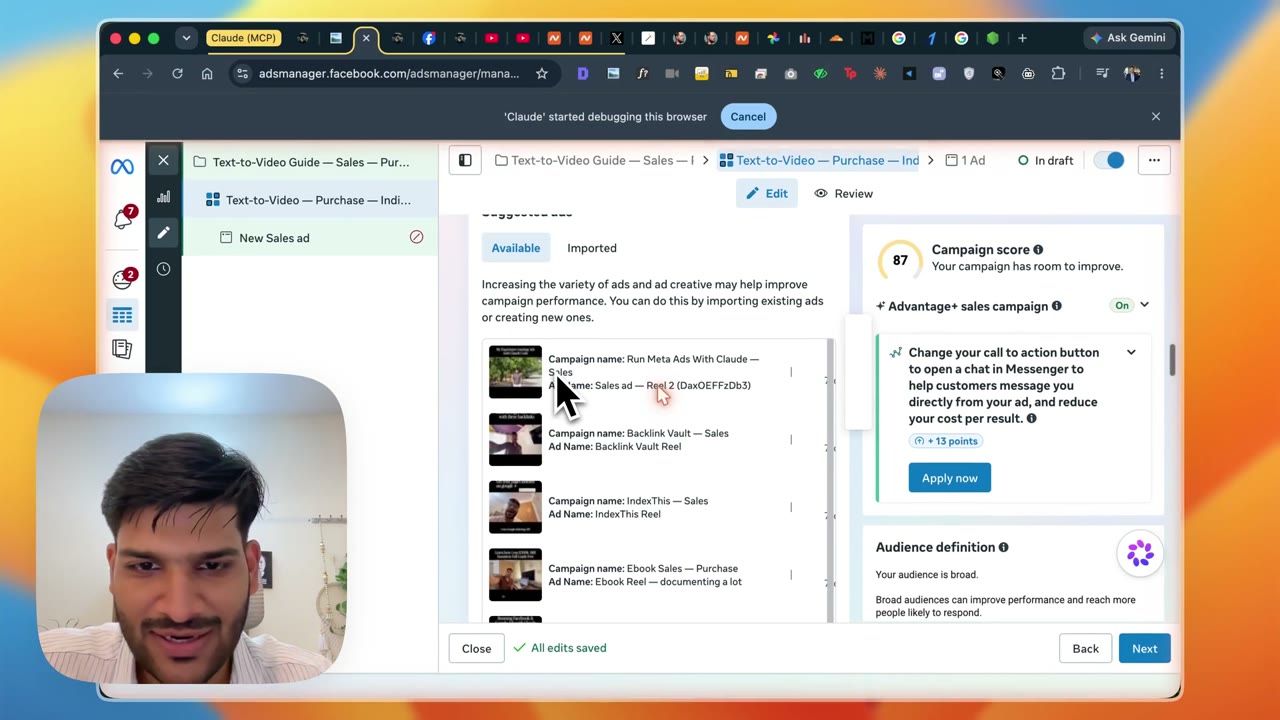Open the Chrome three-dot menu
1280x720 pixels.
[x=1161, y=73]
